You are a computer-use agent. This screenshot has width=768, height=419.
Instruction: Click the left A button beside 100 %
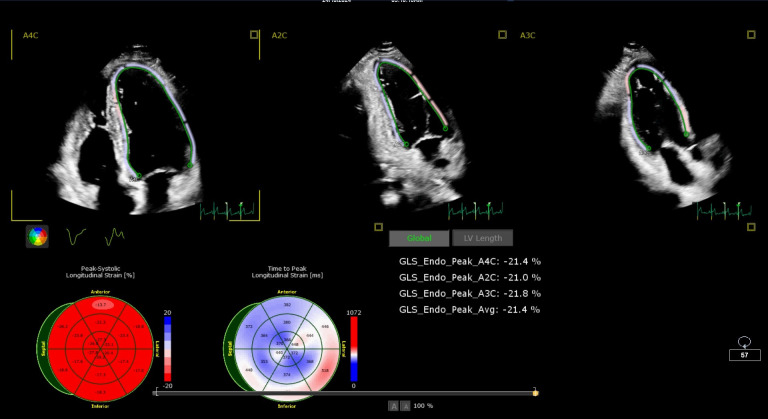pos(392,405)
